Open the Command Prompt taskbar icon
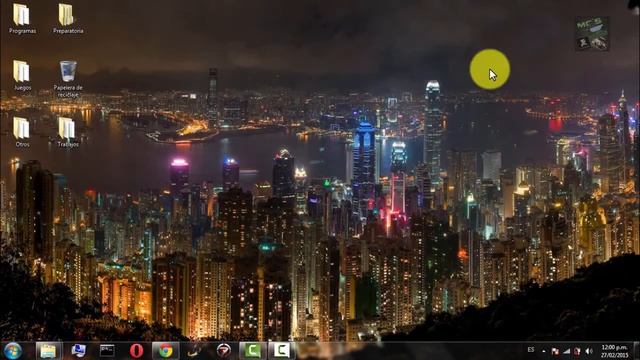 tap(107, 351)
